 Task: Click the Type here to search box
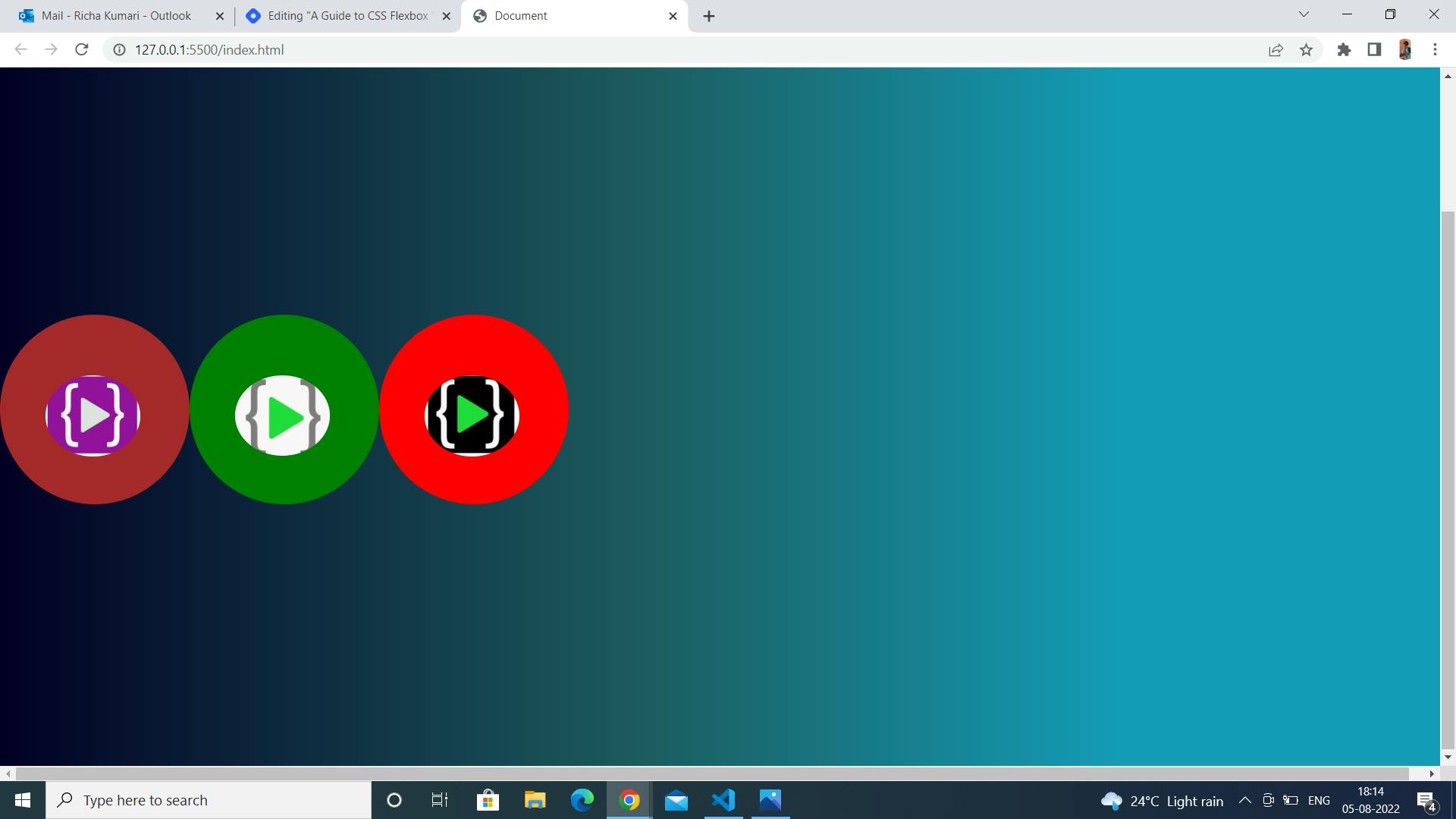click(x=209, y=800)
